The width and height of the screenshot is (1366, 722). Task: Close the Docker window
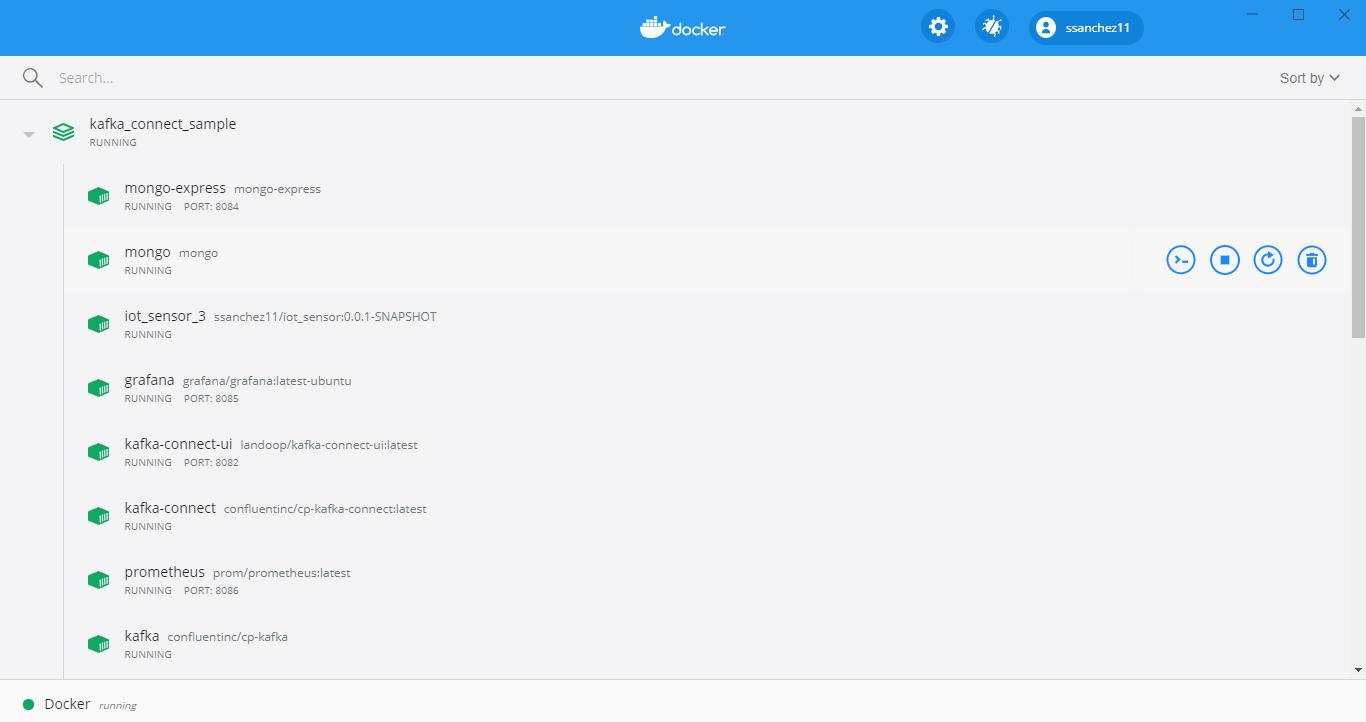[1344, 14]
